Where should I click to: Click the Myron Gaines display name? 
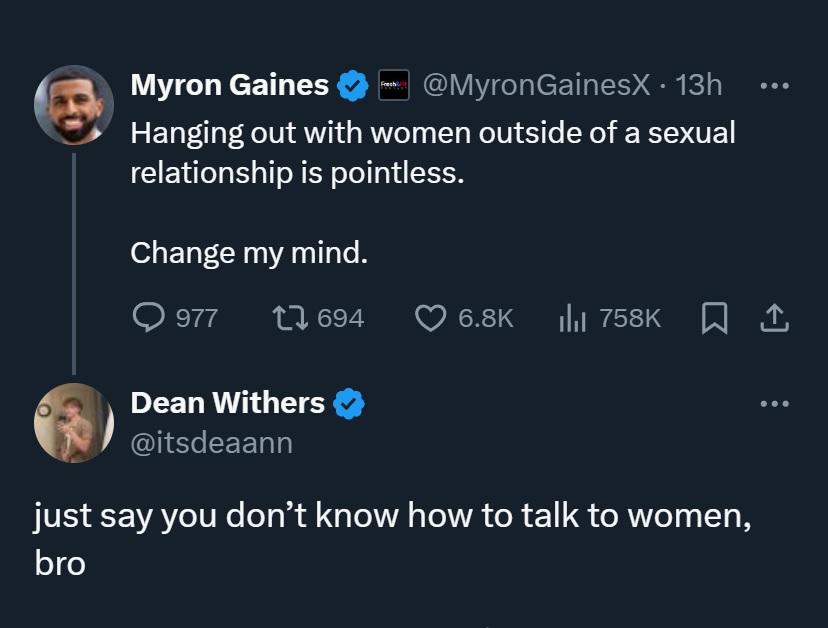pos(230,85)
